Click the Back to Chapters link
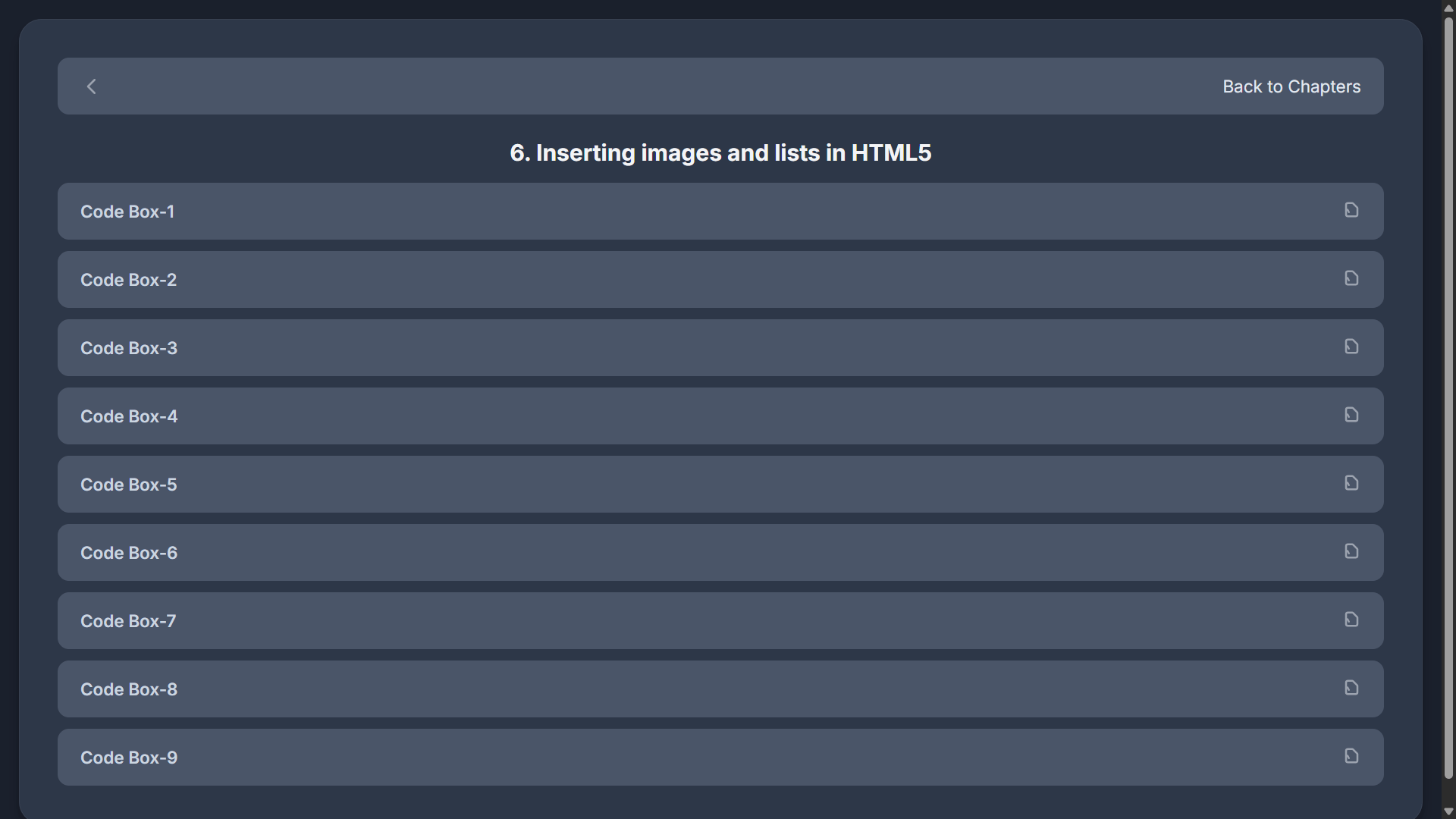This screenshot has width=1456, height=819. [1291, 86]
